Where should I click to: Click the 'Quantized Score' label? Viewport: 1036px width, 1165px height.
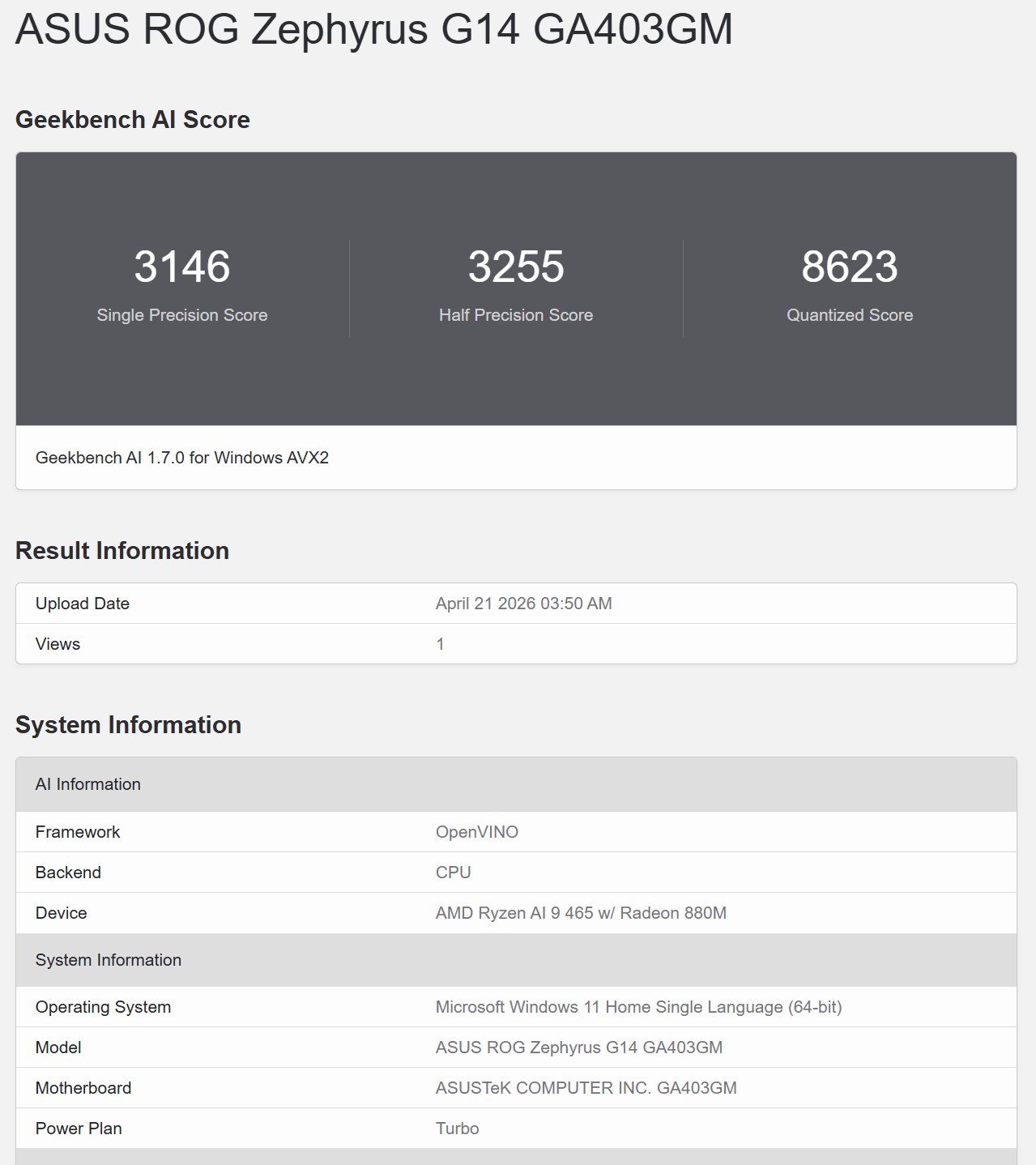click(x=850, y=315)
